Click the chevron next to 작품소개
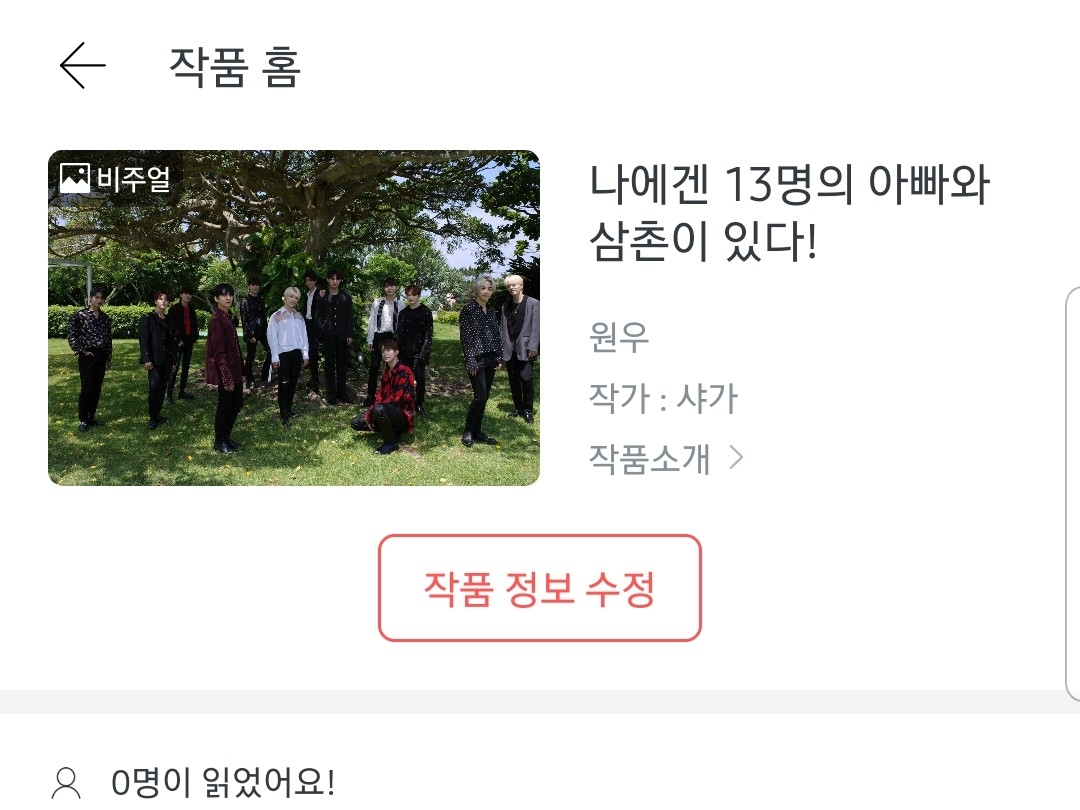The width and height of the screenshot is (1080, 810). pyautogui.click(x=736, y=457)
